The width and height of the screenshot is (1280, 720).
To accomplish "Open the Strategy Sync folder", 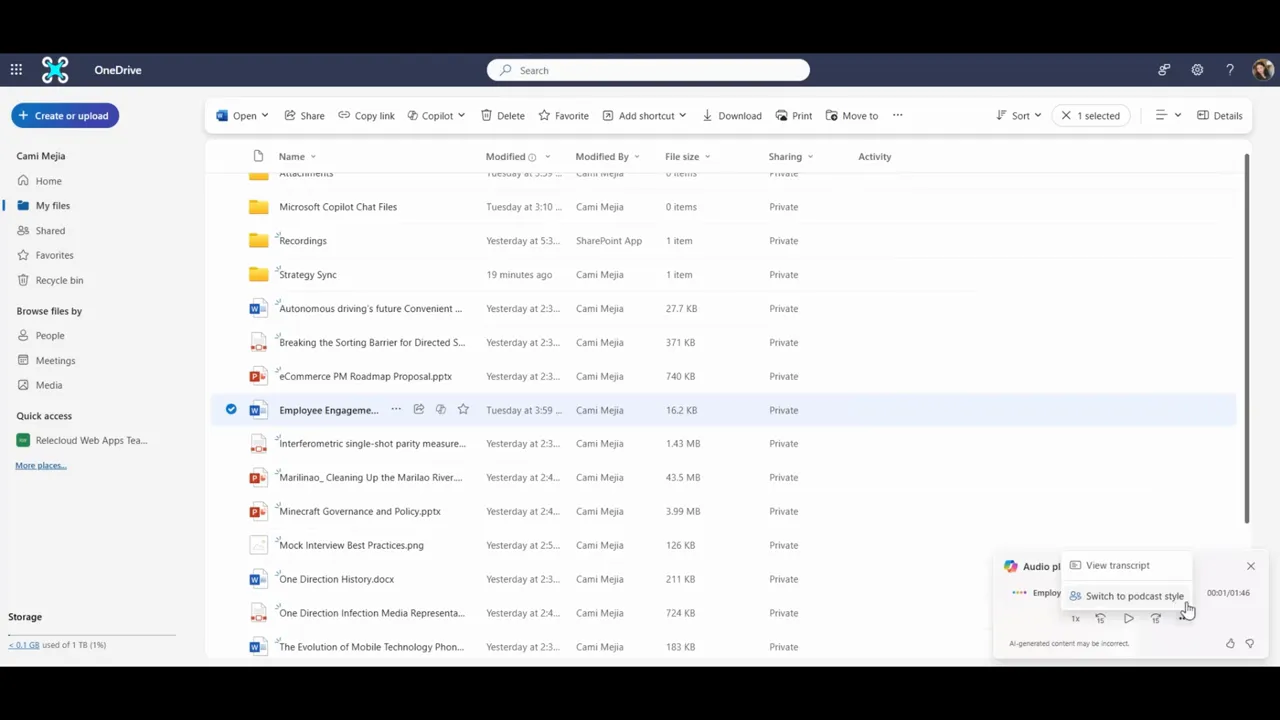I will pyautogui.click(x=307, y=275).
